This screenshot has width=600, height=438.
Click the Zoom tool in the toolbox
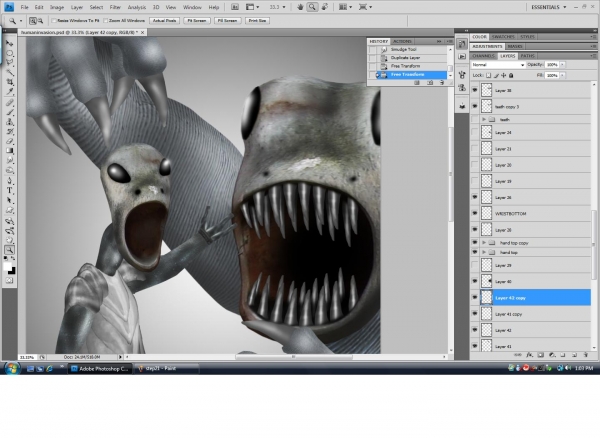click(x=10, y=250)
